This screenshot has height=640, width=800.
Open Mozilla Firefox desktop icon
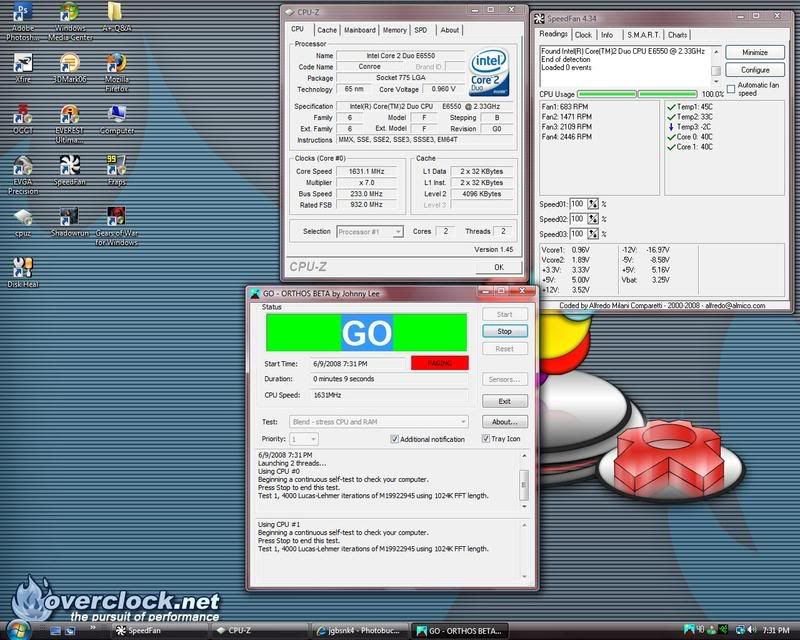point(116,71)
